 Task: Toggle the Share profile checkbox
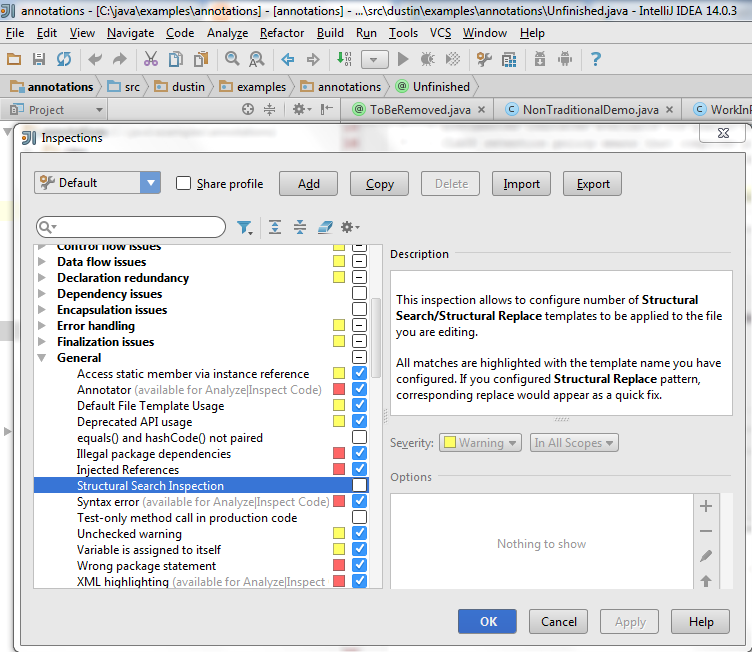pyautogui.click(x=183, y=183)
